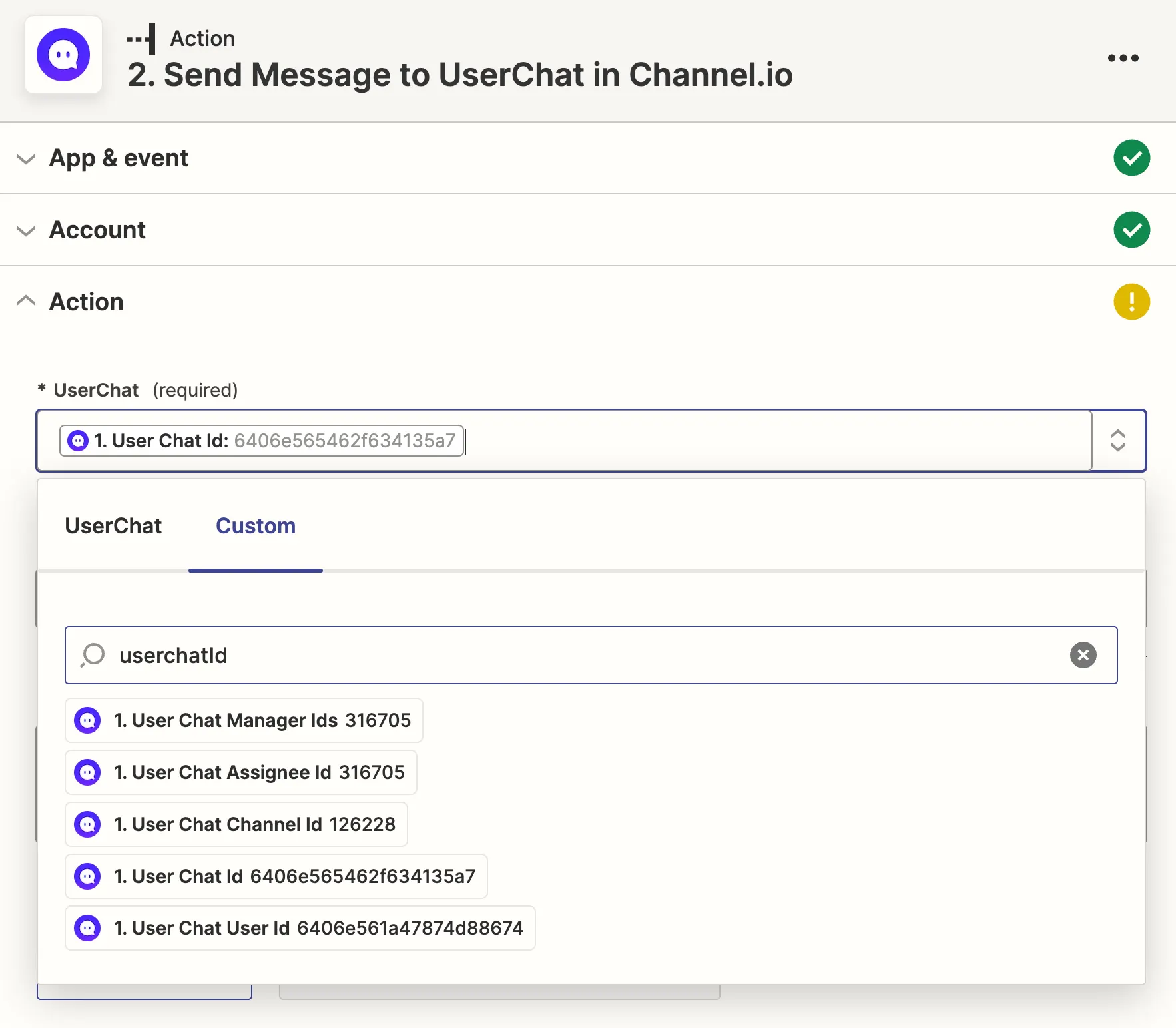Click the action step path icon
This screenshot has width=1176, height=1028.
(141, 39)
